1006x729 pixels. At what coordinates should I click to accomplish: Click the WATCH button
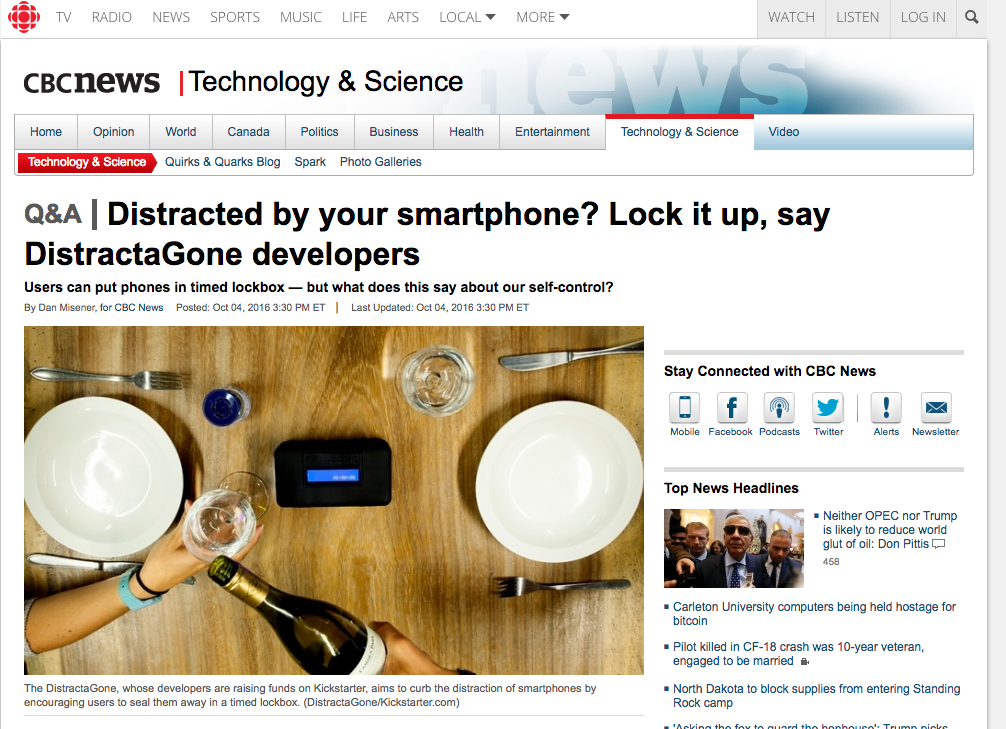pyautogui.click(x=792, y=18)
